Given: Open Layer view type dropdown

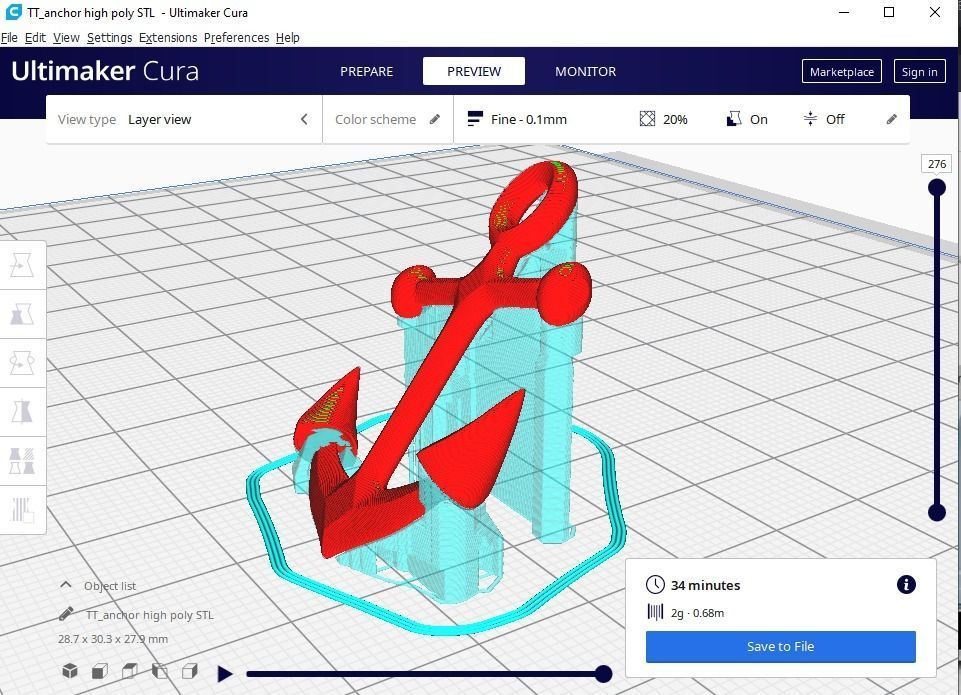Looking at the screenshot, I should pos(184,119).
